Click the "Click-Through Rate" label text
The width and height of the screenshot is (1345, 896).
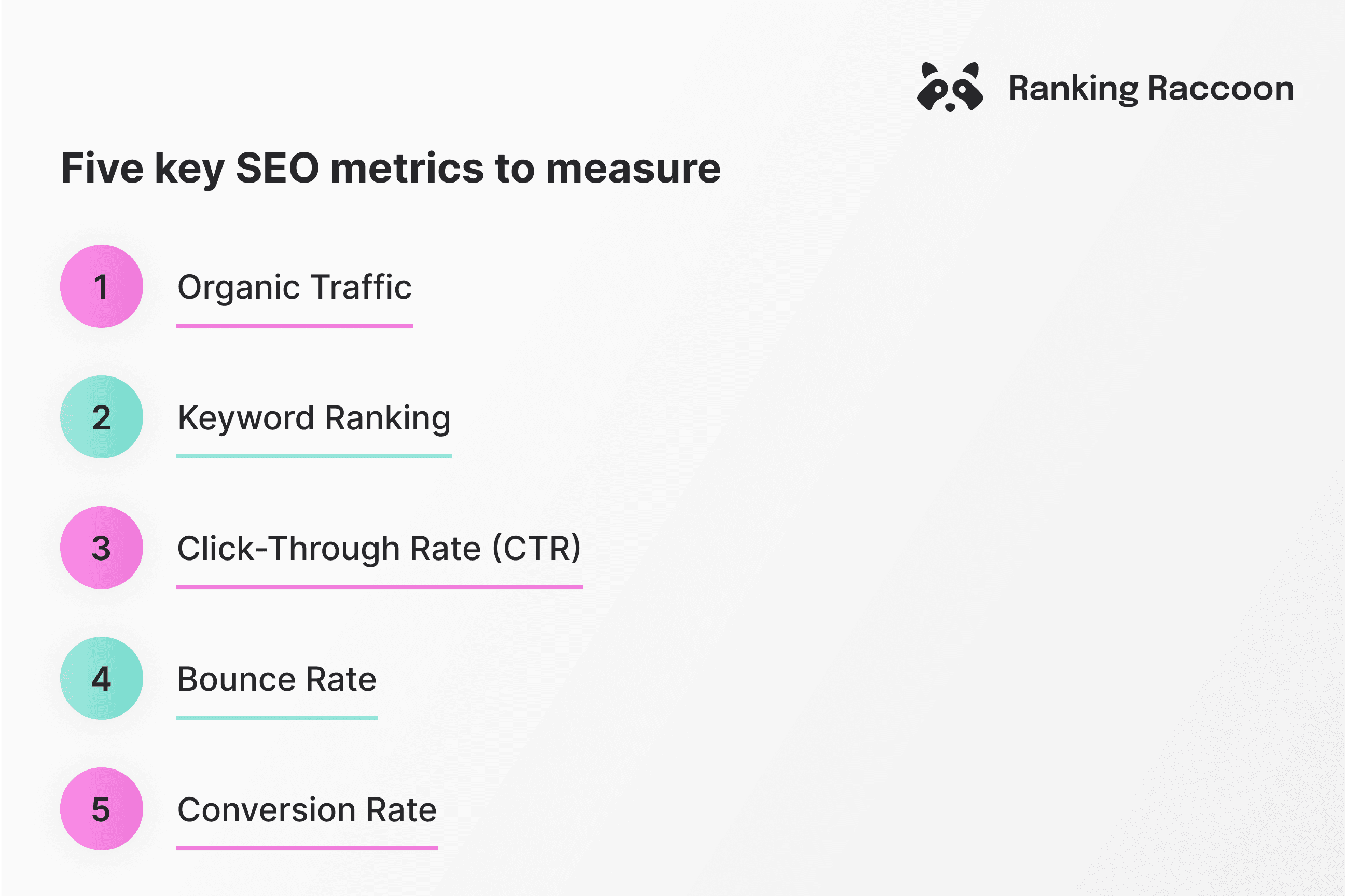pyautogui.click(x=329, y=549)
